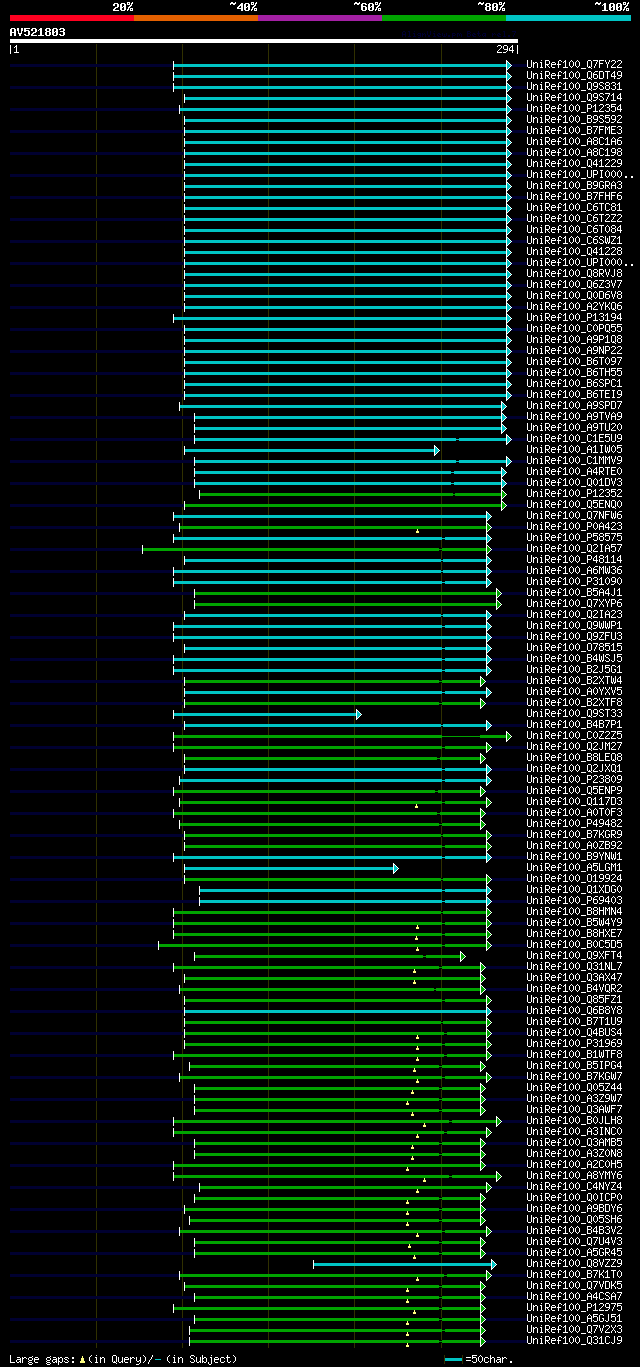The width and height of the screenshot is (640, 1367).
Task: Select hit UniRef100_B7FME3
Action: click(x=574, y=130)
